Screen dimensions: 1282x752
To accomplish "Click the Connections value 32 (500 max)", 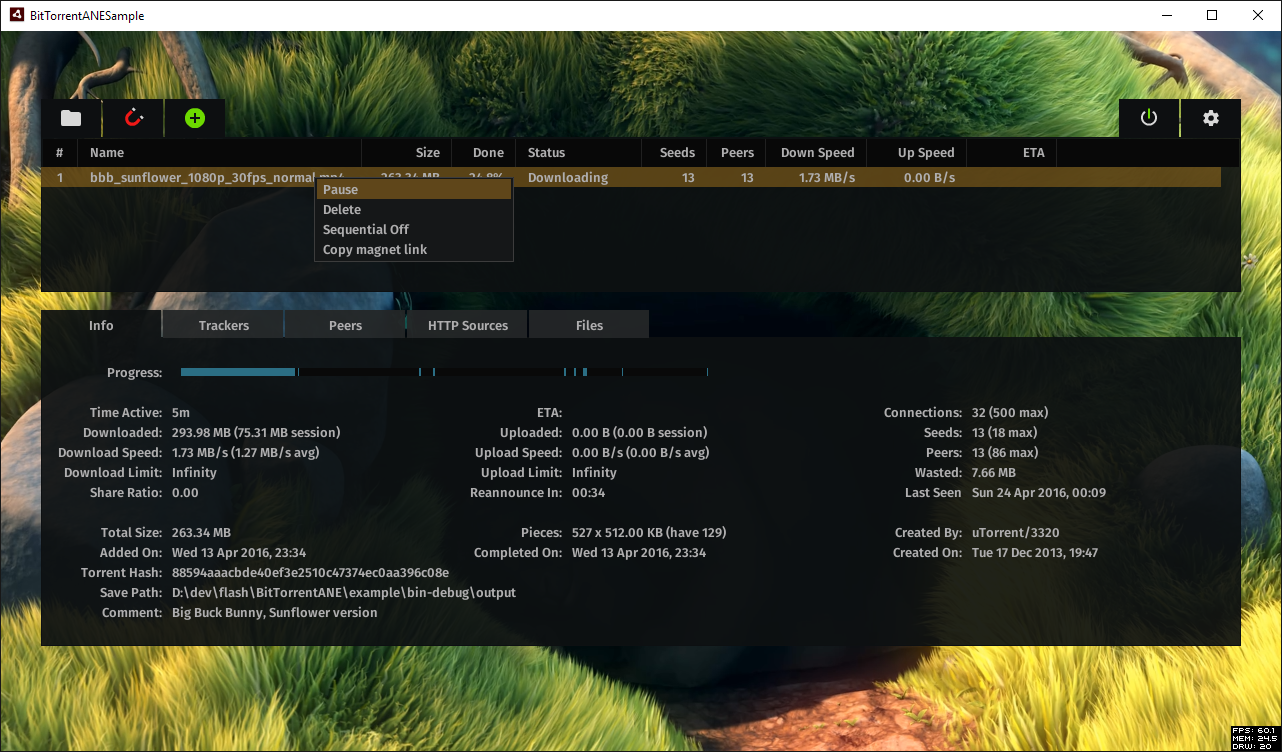I will pos(1010,413).
